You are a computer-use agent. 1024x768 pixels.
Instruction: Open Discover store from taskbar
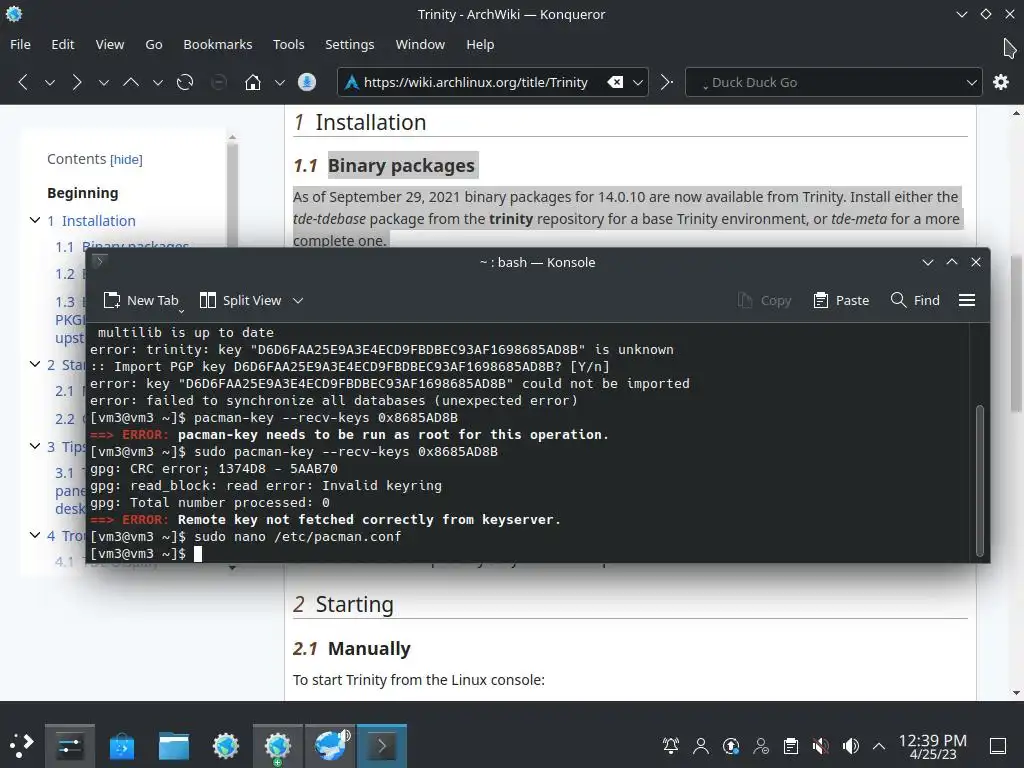[121, 745]
